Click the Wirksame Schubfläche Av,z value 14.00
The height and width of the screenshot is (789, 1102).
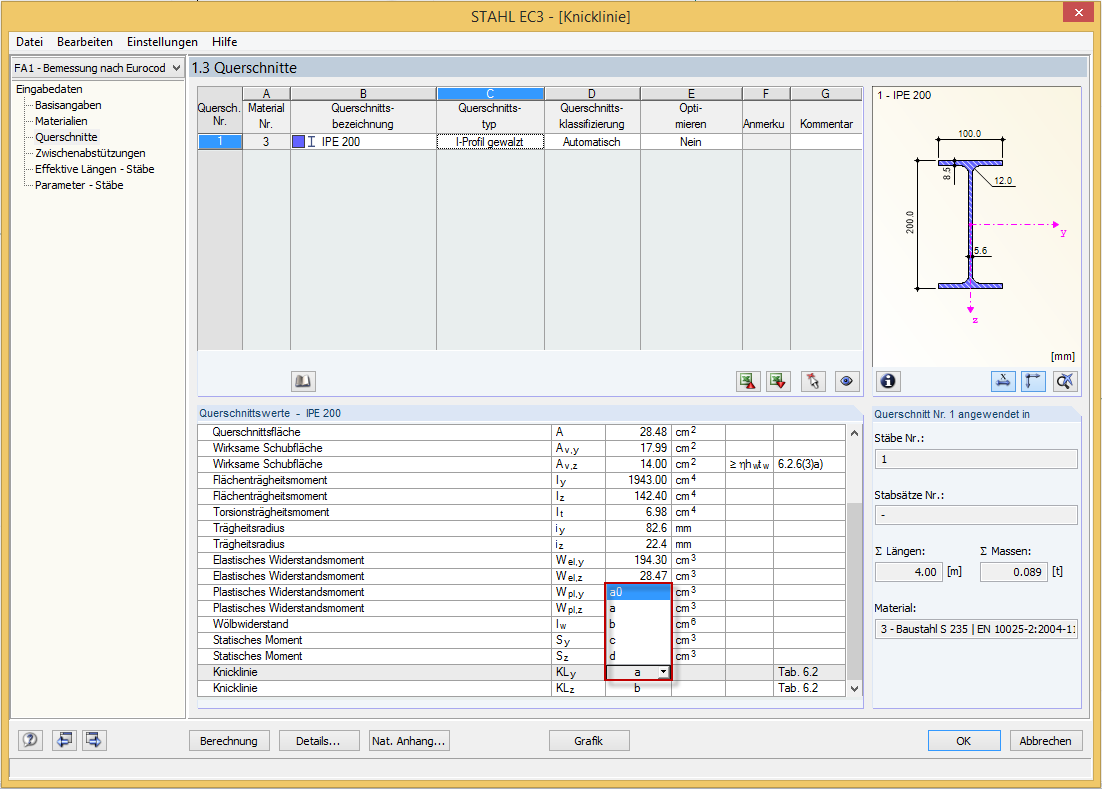coord(638,464)
